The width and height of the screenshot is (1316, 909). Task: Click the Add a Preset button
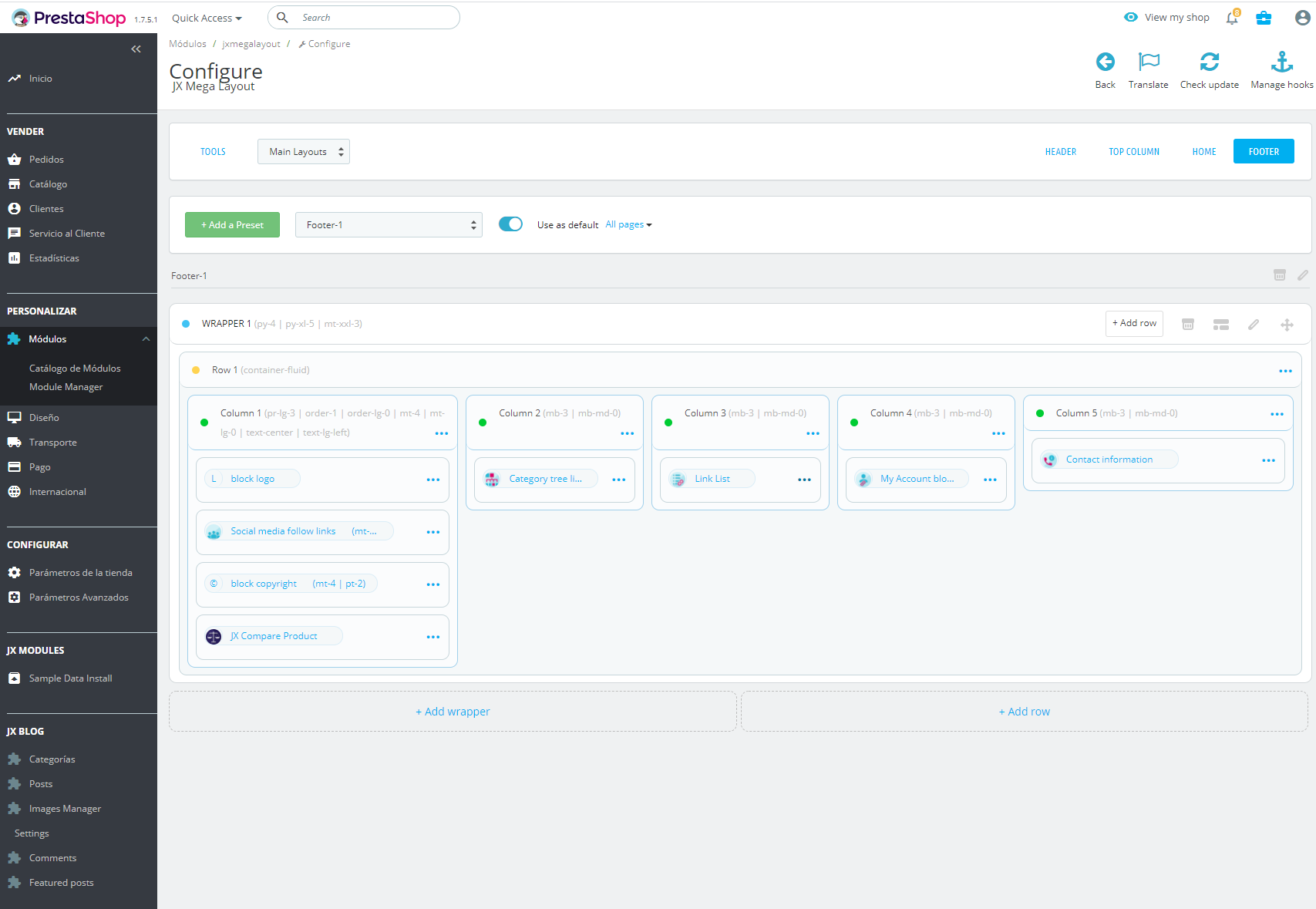(232, 224)
